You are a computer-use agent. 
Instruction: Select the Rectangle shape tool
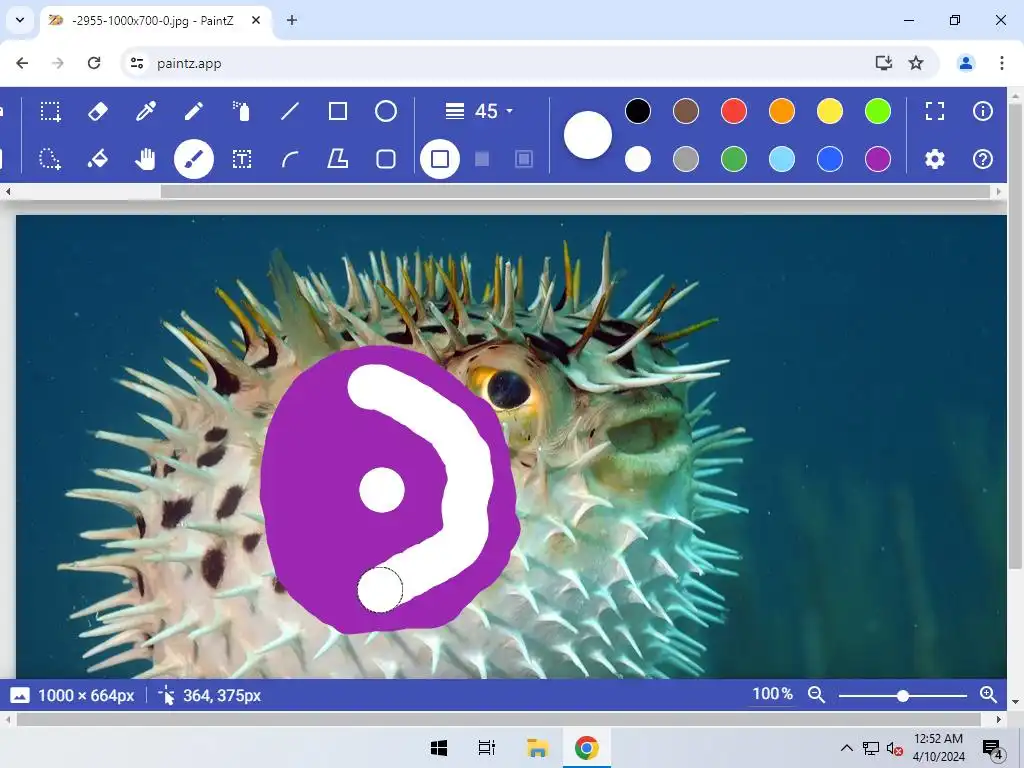coord(338,112)
